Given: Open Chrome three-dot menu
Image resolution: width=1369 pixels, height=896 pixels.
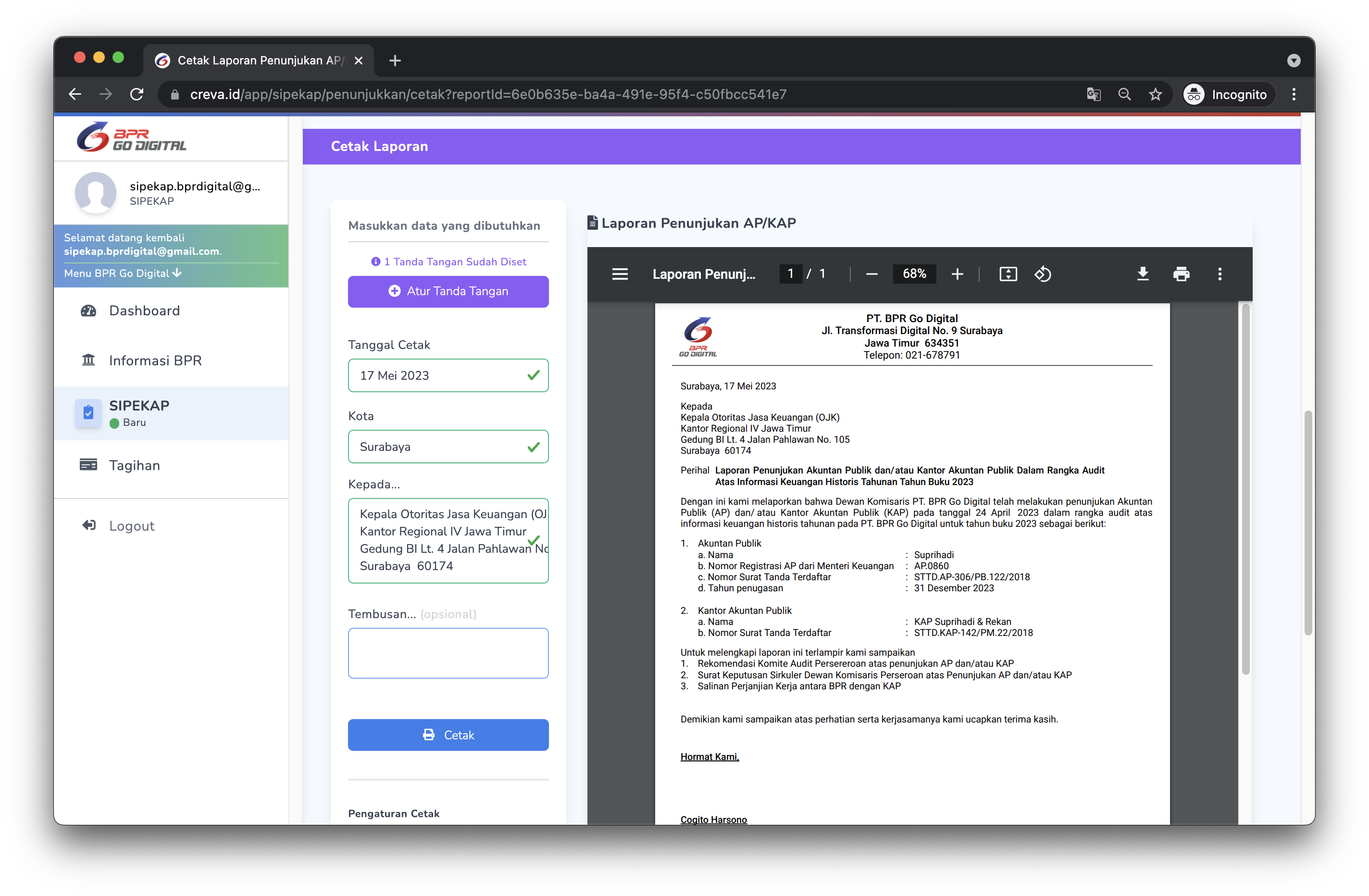Looking at the screenshot, I should [x=1294, y=94].
